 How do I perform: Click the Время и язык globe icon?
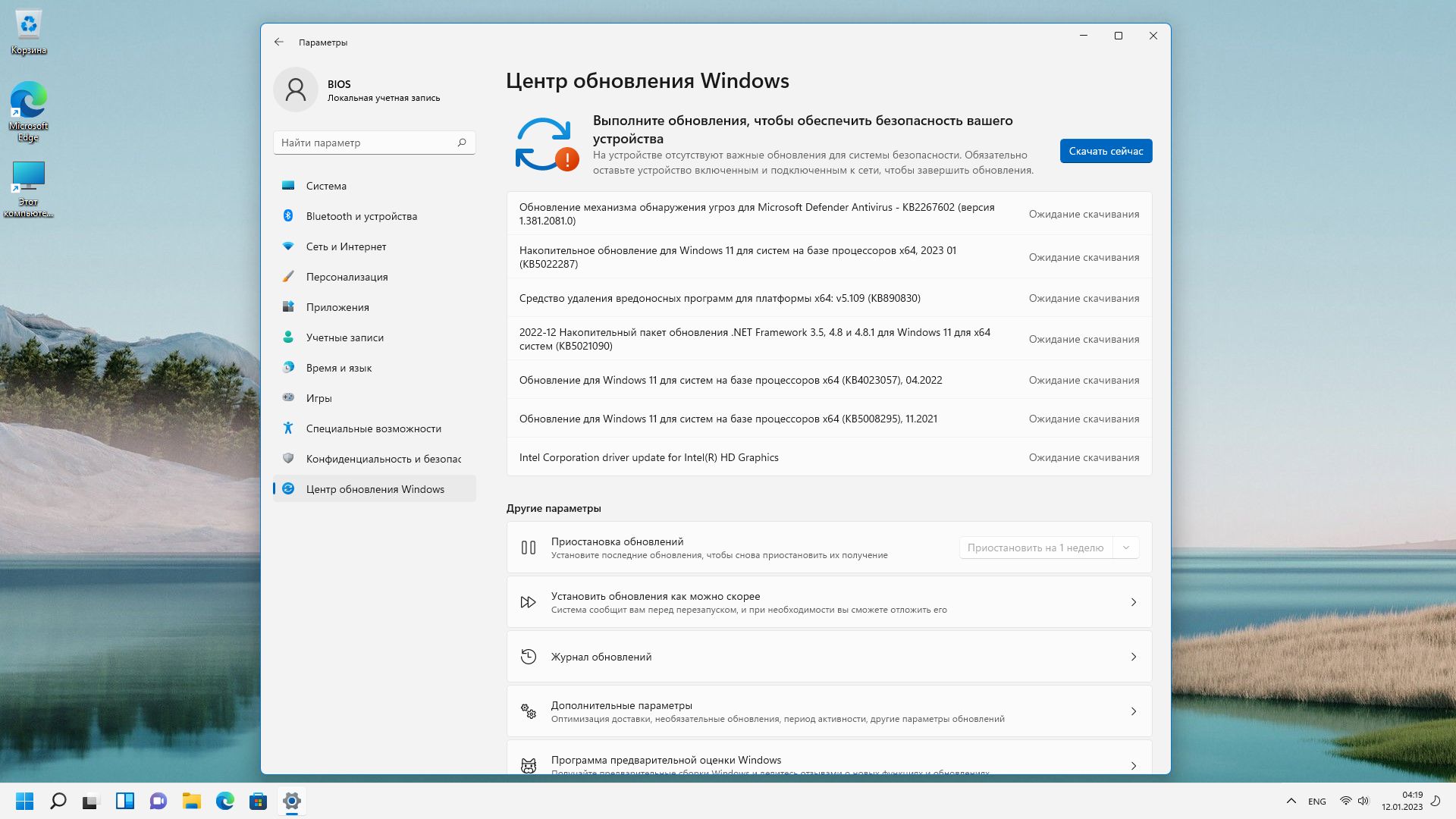click(x=288, y=368)
